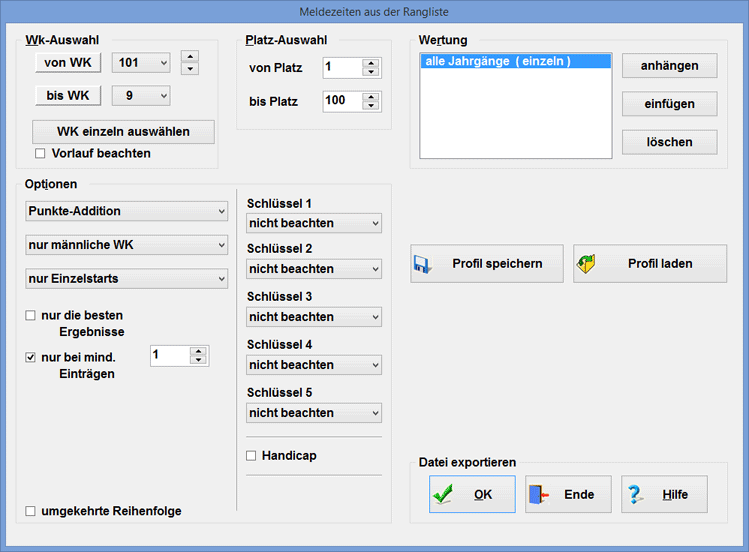Viewport: 749px width, 552px height.
Task: Expand the nur Einzelstarts dropdown
Action: [x=126, y=279]
